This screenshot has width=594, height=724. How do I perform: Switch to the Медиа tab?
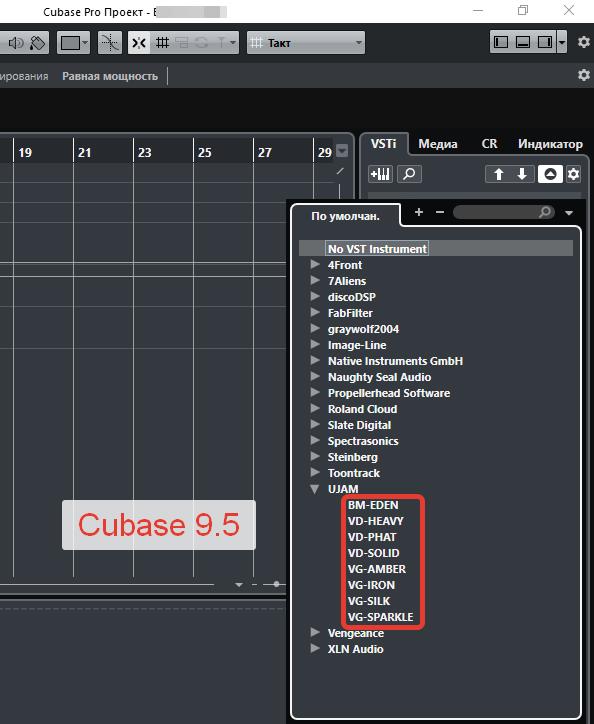coord(438,144)
